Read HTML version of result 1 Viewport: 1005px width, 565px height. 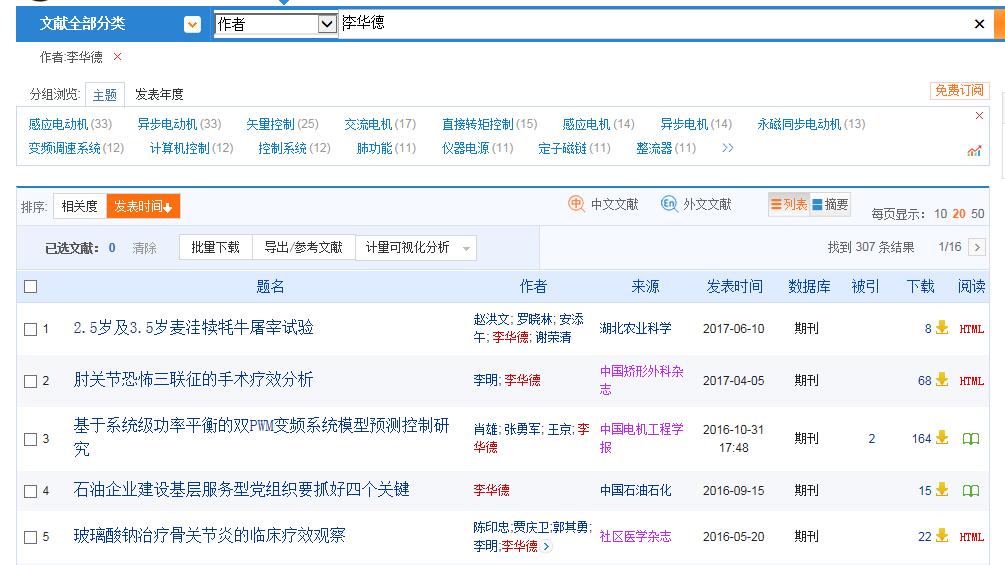[971, 329]
